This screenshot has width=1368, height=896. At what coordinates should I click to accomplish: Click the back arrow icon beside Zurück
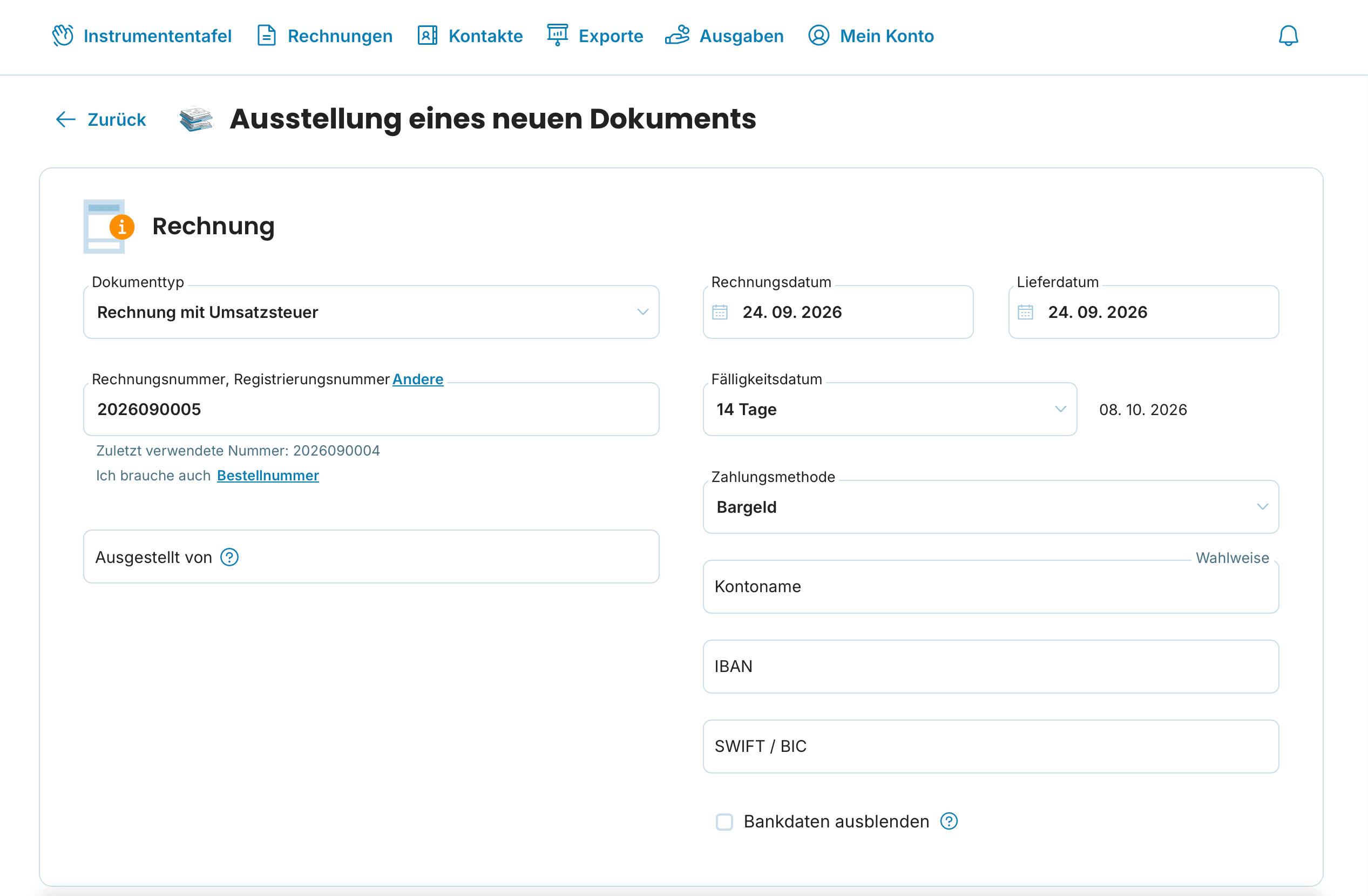[x=65, y=119]
